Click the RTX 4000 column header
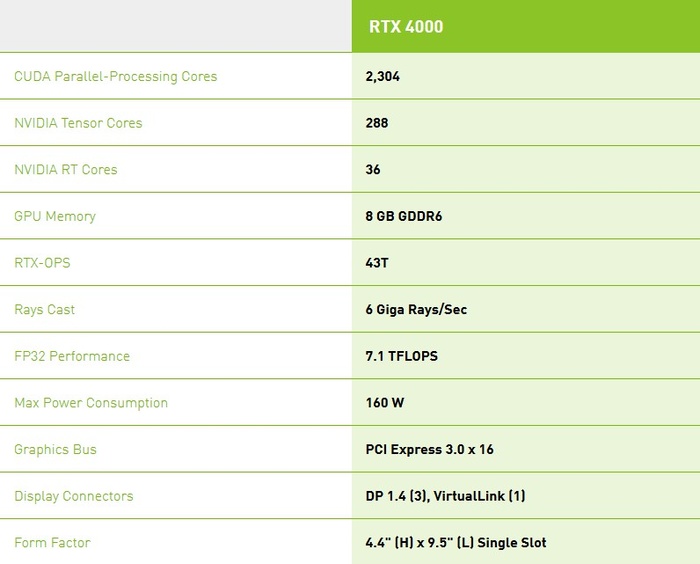 pyautogui.click(x=404, y=27)
